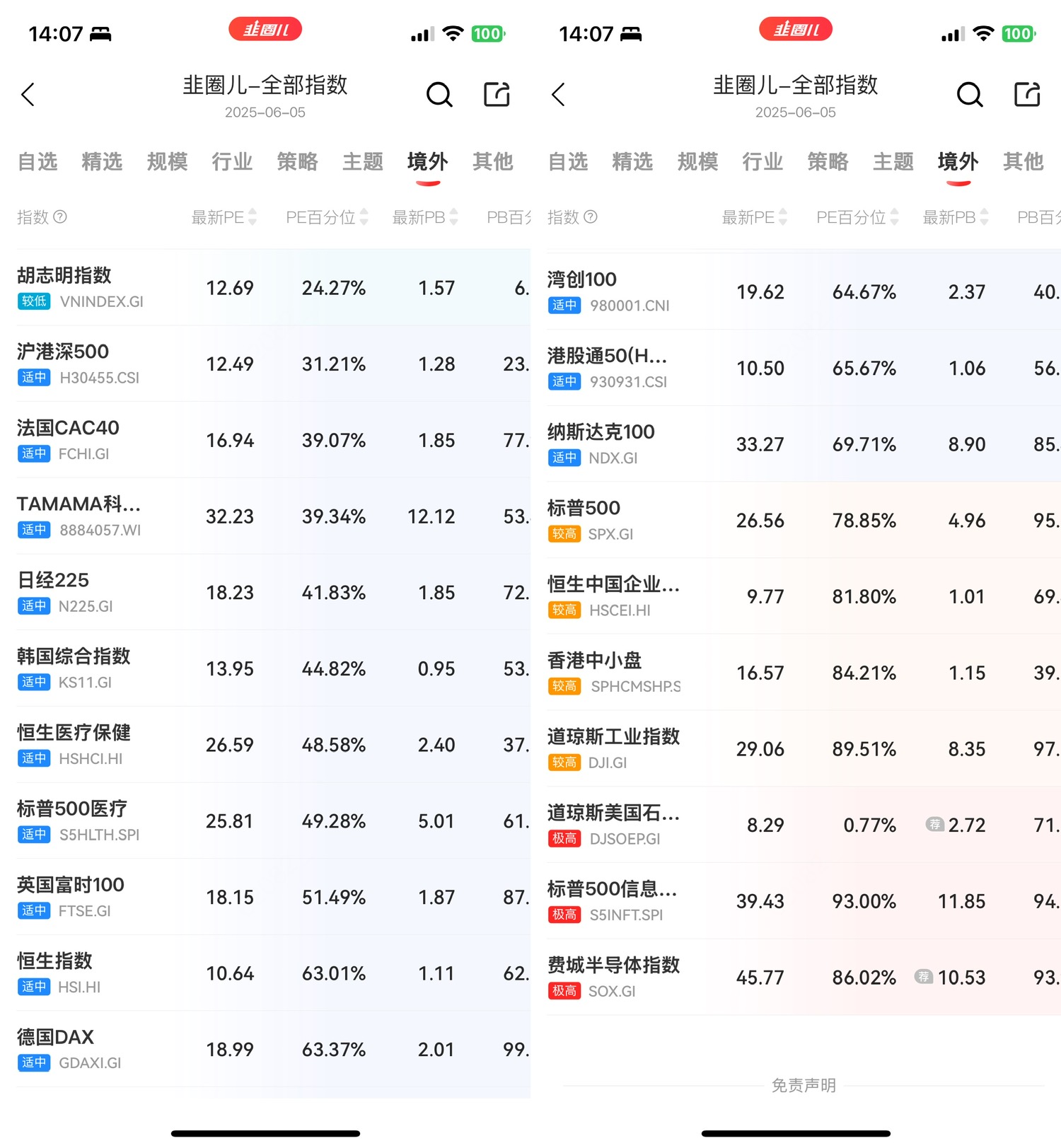Tap 较高 tag under 标普500
This screenshot has width=1061, height=1148.
[x=564, y=533]
